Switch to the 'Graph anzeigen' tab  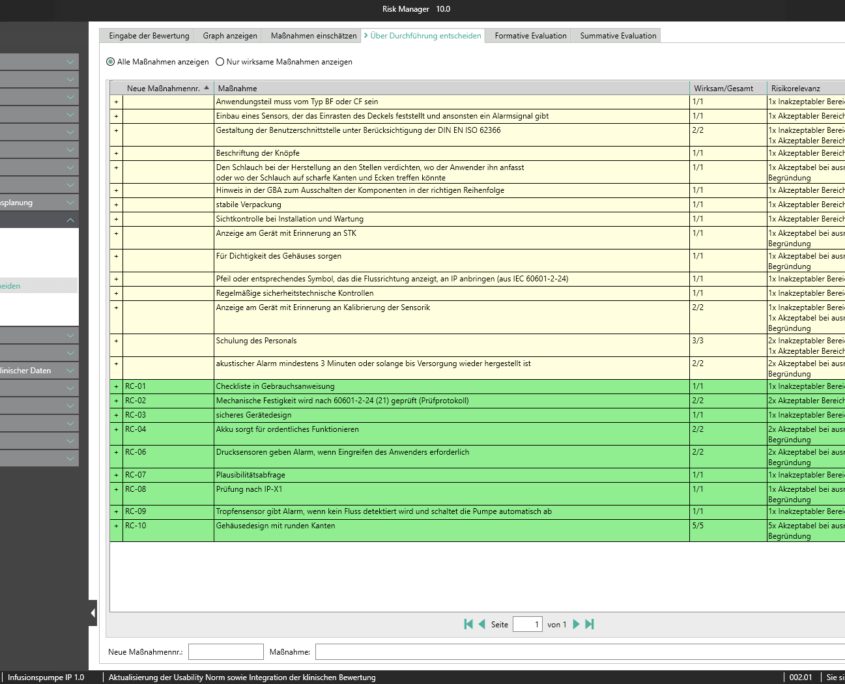pos(230,36)
